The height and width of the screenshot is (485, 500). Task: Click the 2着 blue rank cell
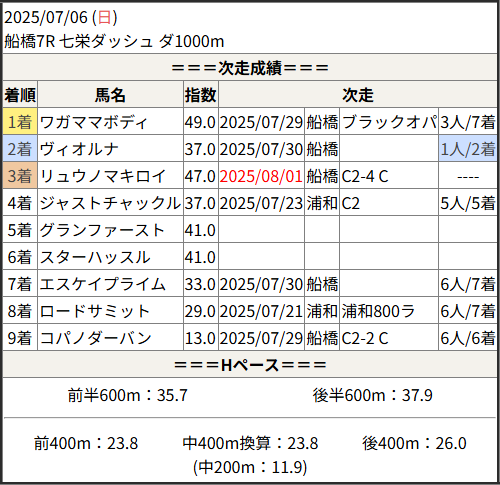(20, 148)
